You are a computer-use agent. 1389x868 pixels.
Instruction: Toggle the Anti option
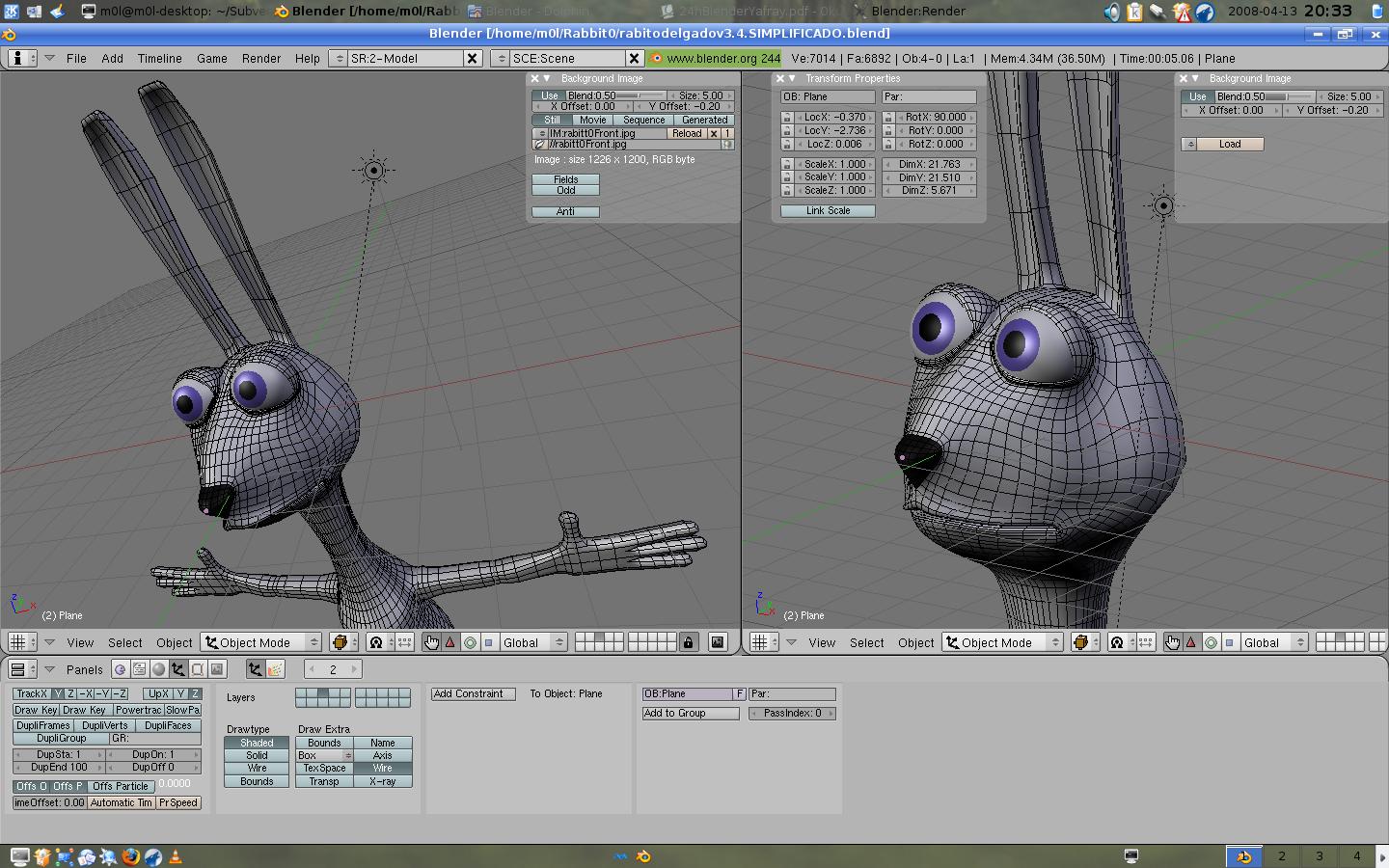point(566,212)
